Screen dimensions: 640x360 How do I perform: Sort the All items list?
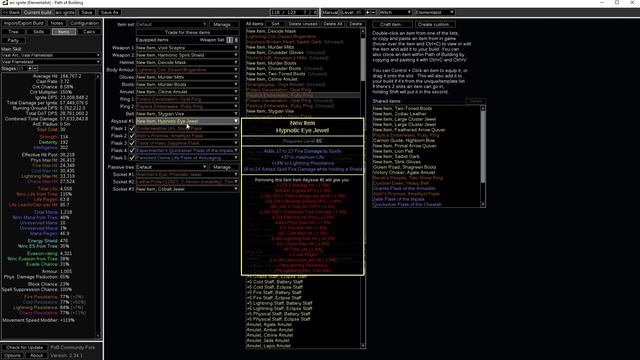click(x=276, y=24)
